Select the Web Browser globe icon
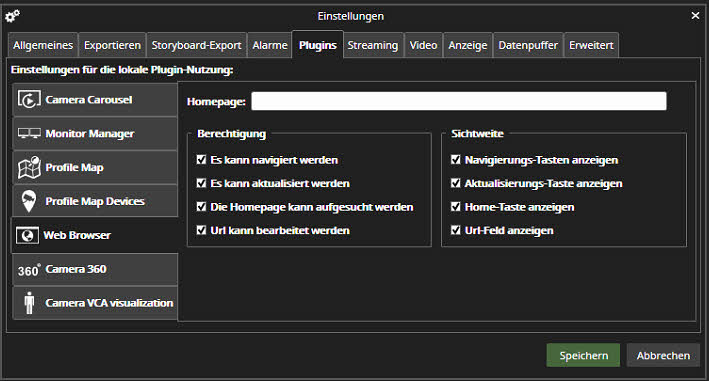This screenshot has height=381, width=709. point(27,235)
